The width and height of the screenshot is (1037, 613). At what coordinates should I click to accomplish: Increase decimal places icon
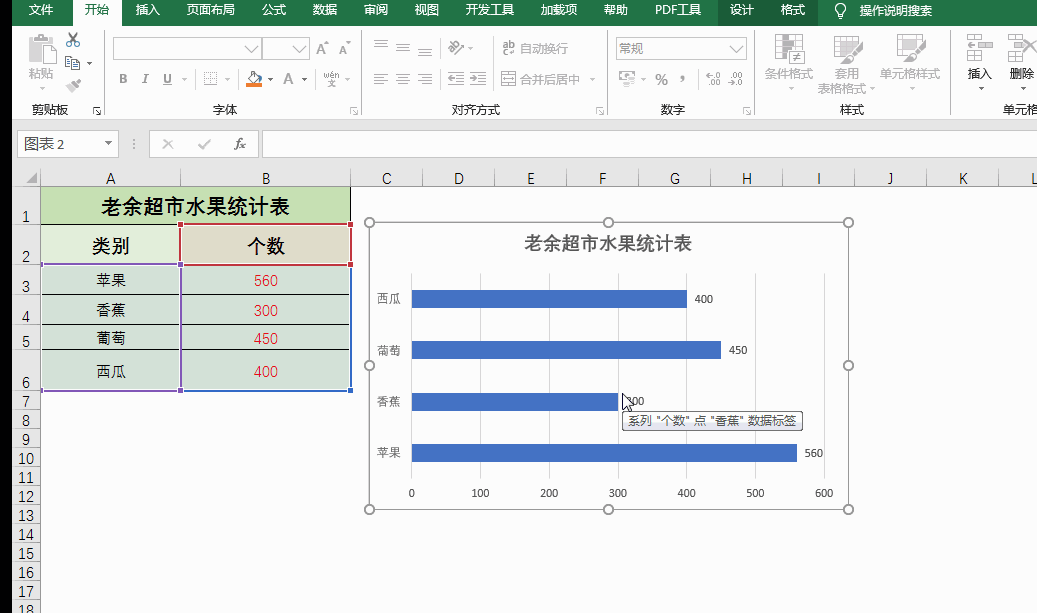coord(713,79)
